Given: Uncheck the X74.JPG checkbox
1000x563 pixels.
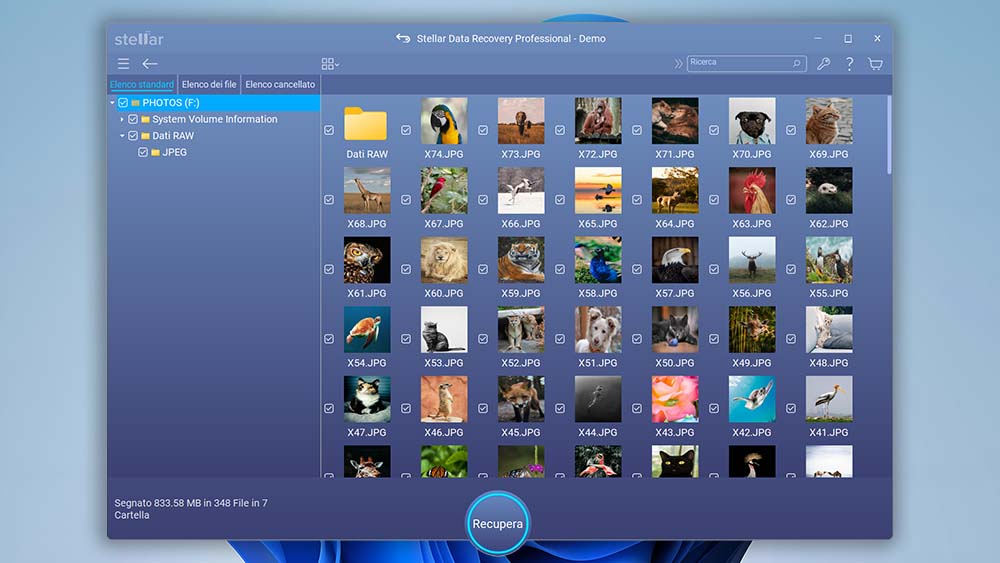Looking at the screenshot, I should (406, 130).
